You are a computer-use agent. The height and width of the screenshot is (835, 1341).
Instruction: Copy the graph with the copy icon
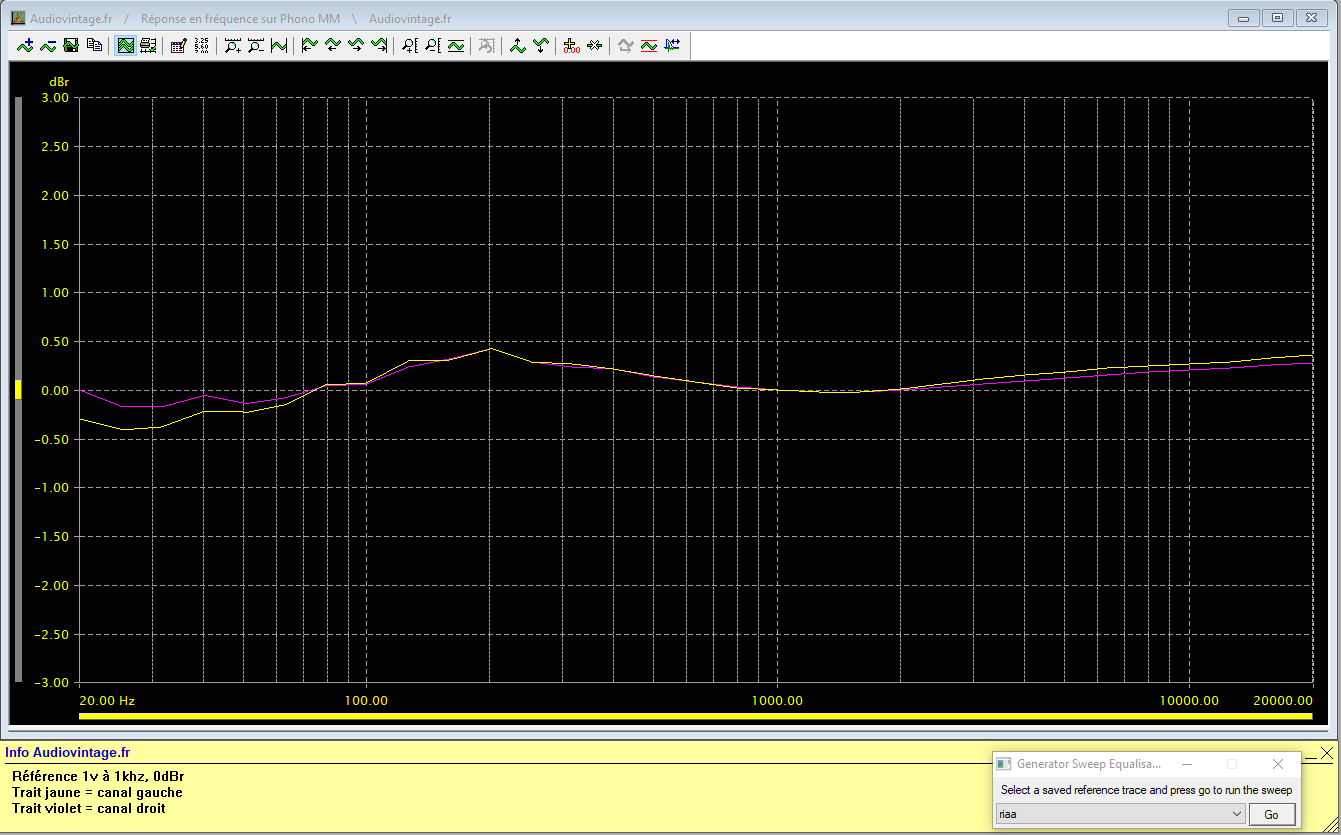(94, 45)
